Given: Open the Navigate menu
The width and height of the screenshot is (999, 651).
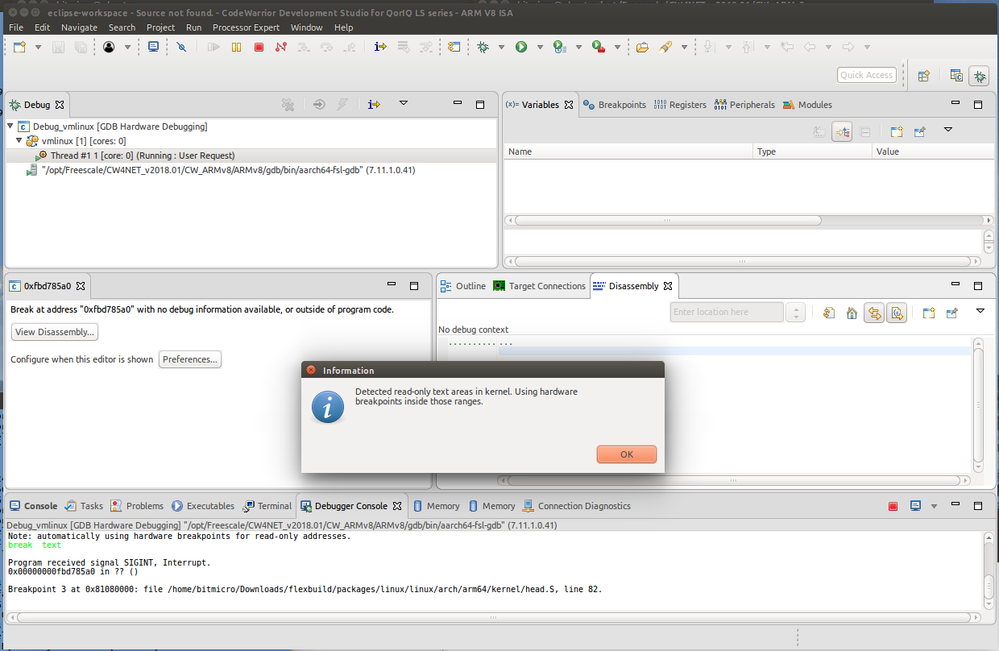Looking at the screenshot, I should [x=79, y=27].
